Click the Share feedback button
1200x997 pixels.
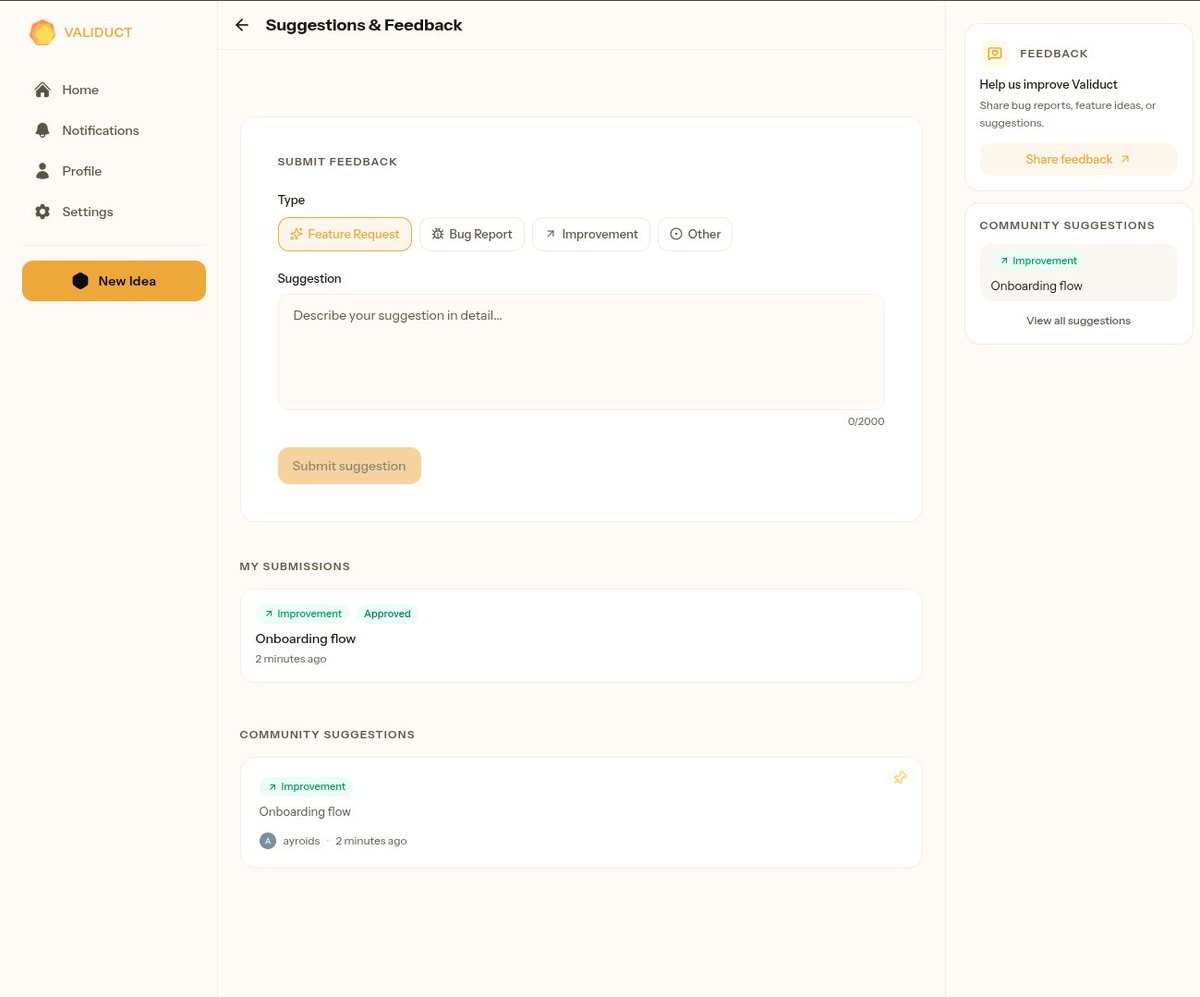[1079, 159]
